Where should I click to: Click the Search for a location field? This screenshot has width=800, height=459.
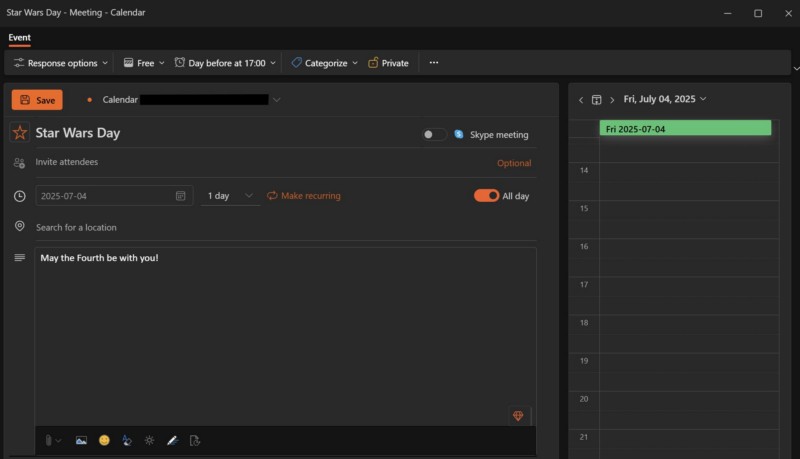tap(200, 227)
